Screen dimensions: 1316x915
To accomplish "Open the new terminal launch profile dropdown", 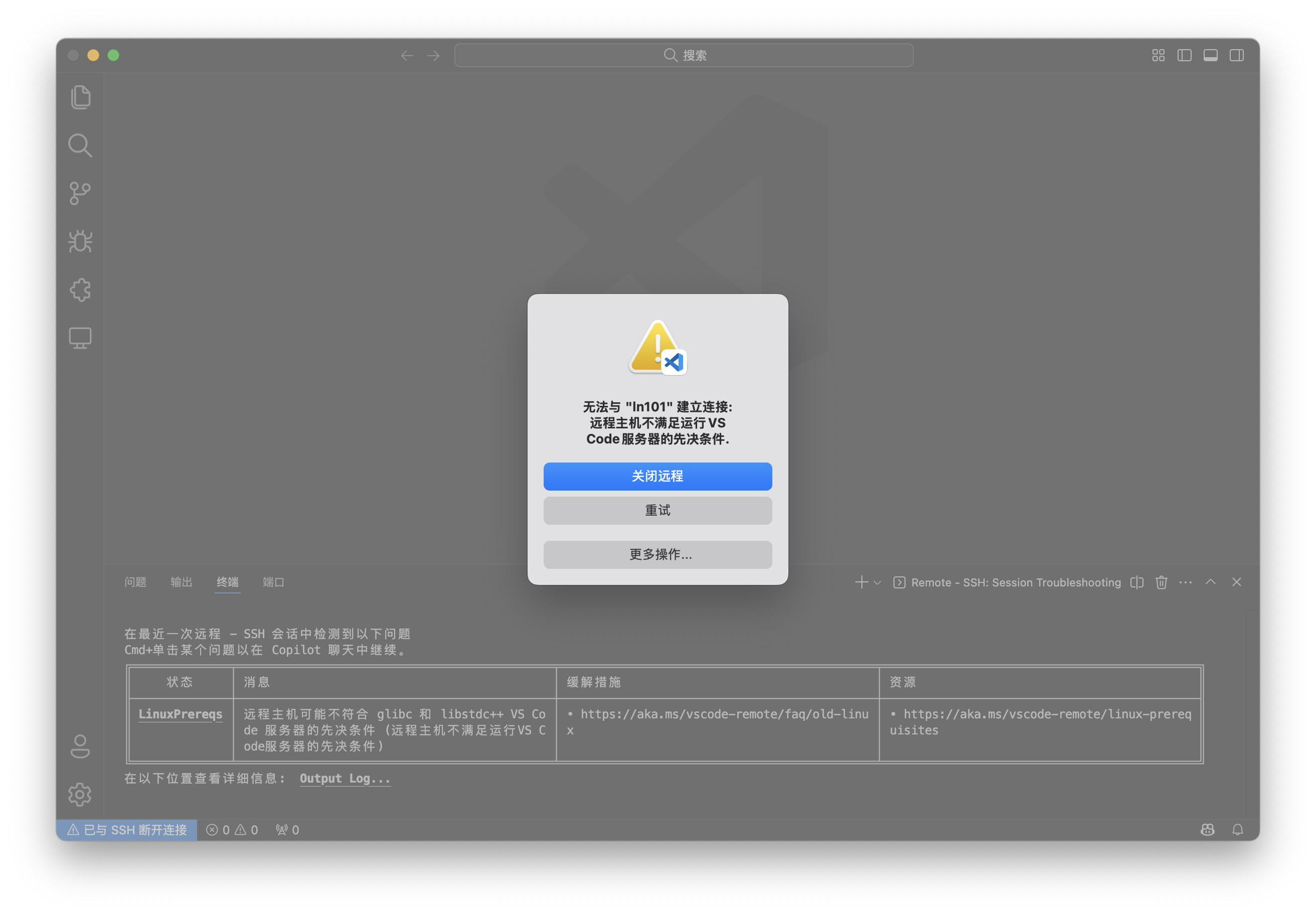I will tap(878, 582).
